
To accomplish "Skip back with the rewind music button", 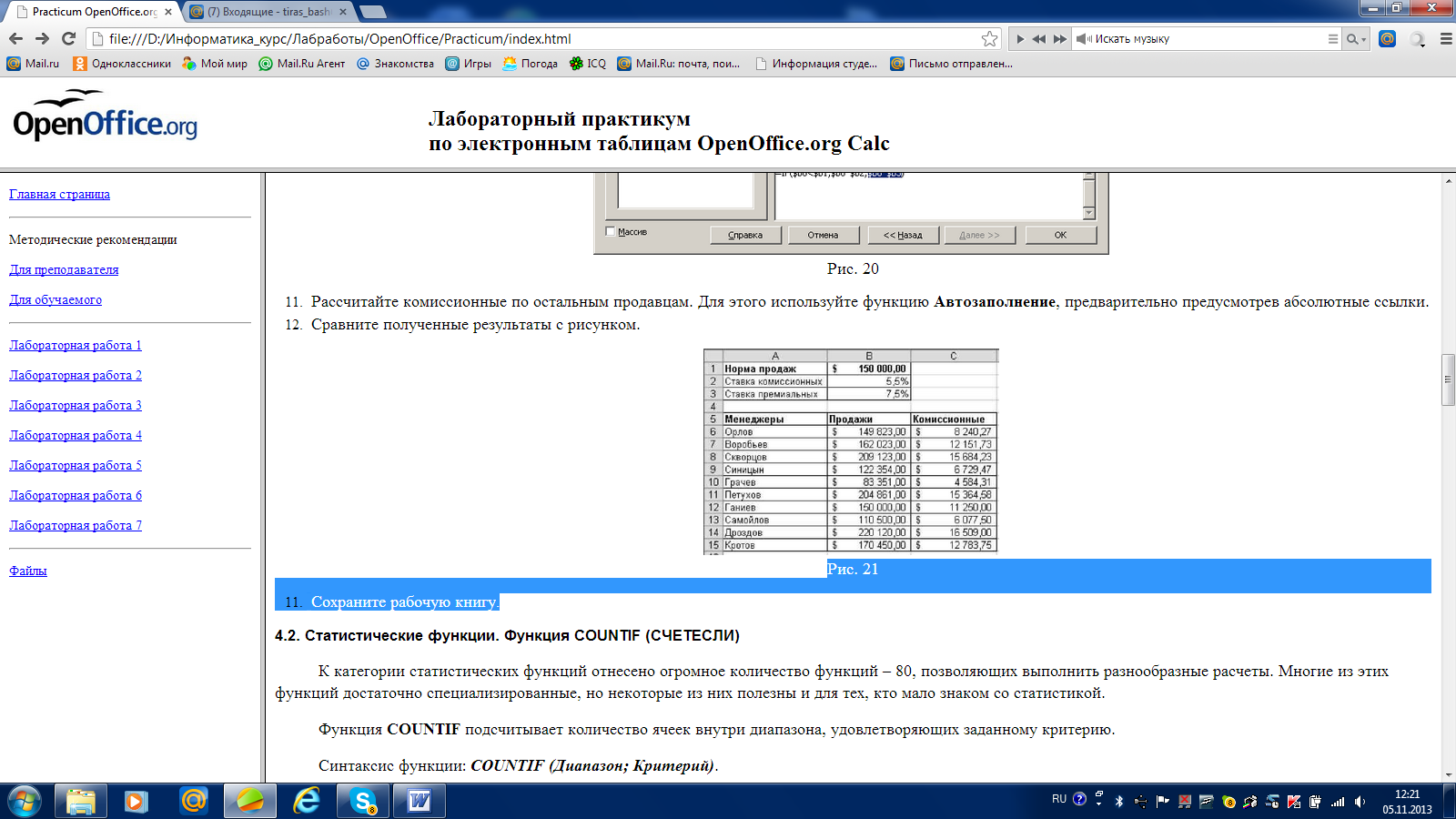I will 1039,39.
